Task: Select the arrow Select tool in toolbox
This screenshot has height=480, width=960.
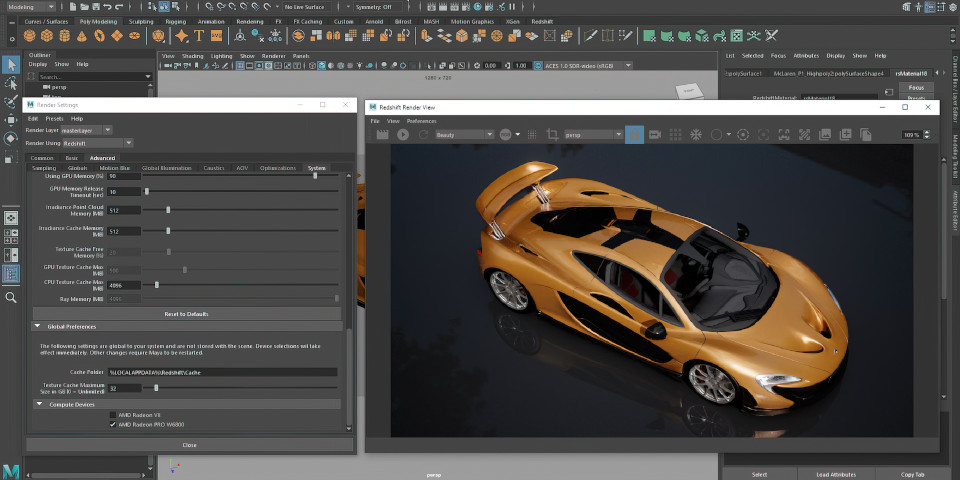Action: (x=11, y=64)
